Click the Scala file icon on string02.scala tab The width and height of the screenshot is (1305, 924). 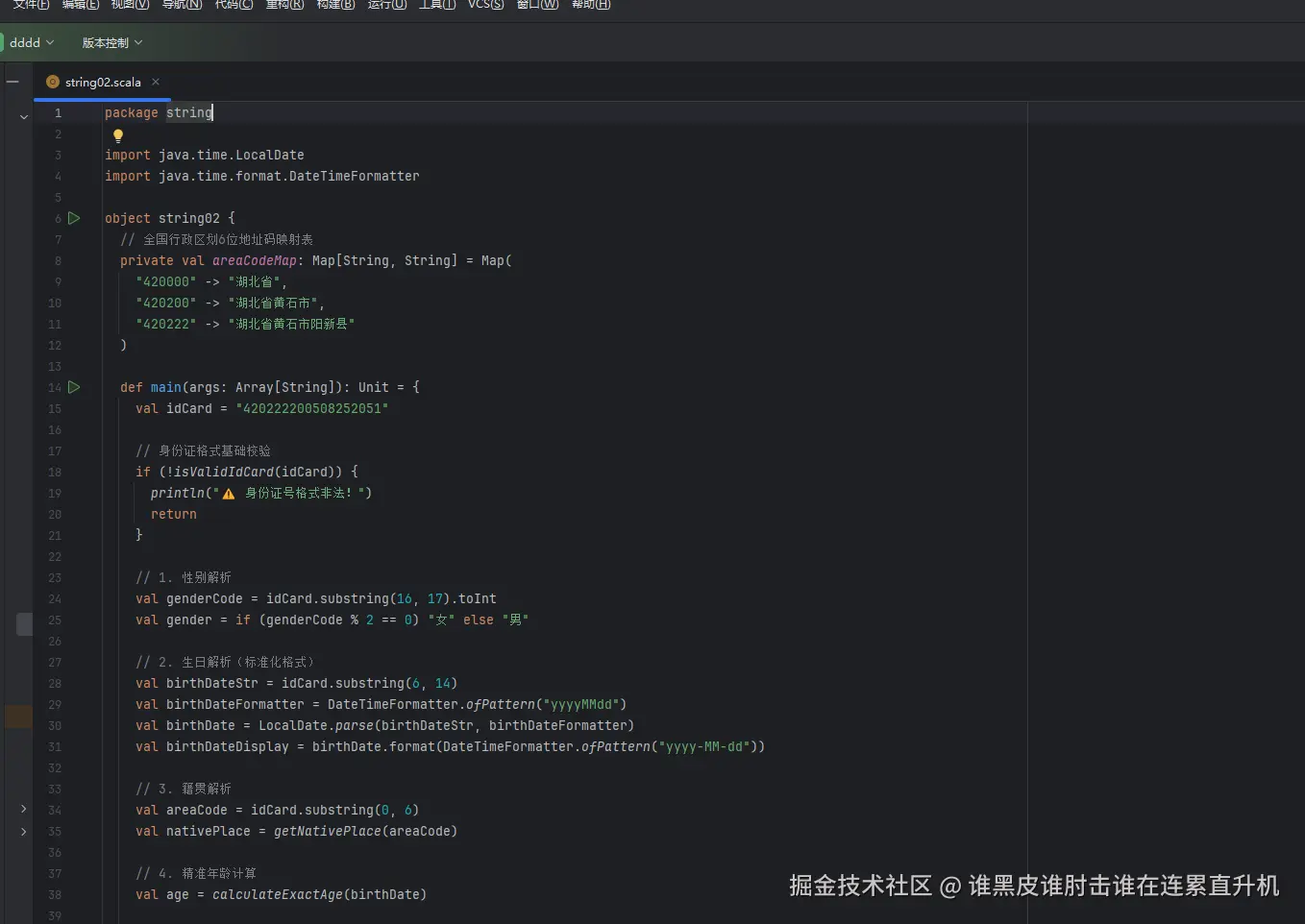pyautogui.click(x=53, y=82)
